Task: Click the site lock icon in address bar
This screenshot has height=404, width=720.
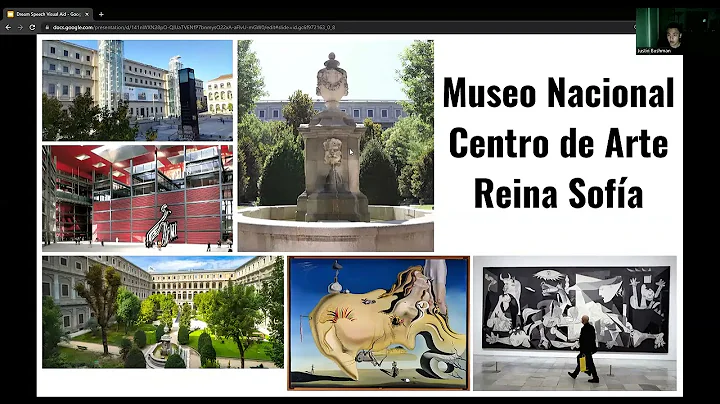Action: [47, 28]
